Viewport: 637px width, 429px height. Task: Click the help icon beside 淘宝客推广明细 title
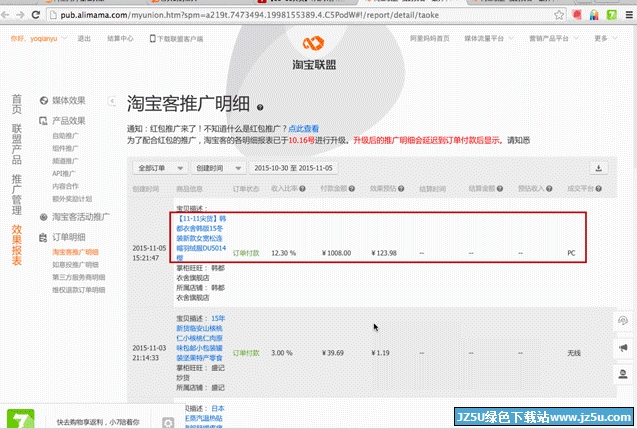click(x=260, y=107)
